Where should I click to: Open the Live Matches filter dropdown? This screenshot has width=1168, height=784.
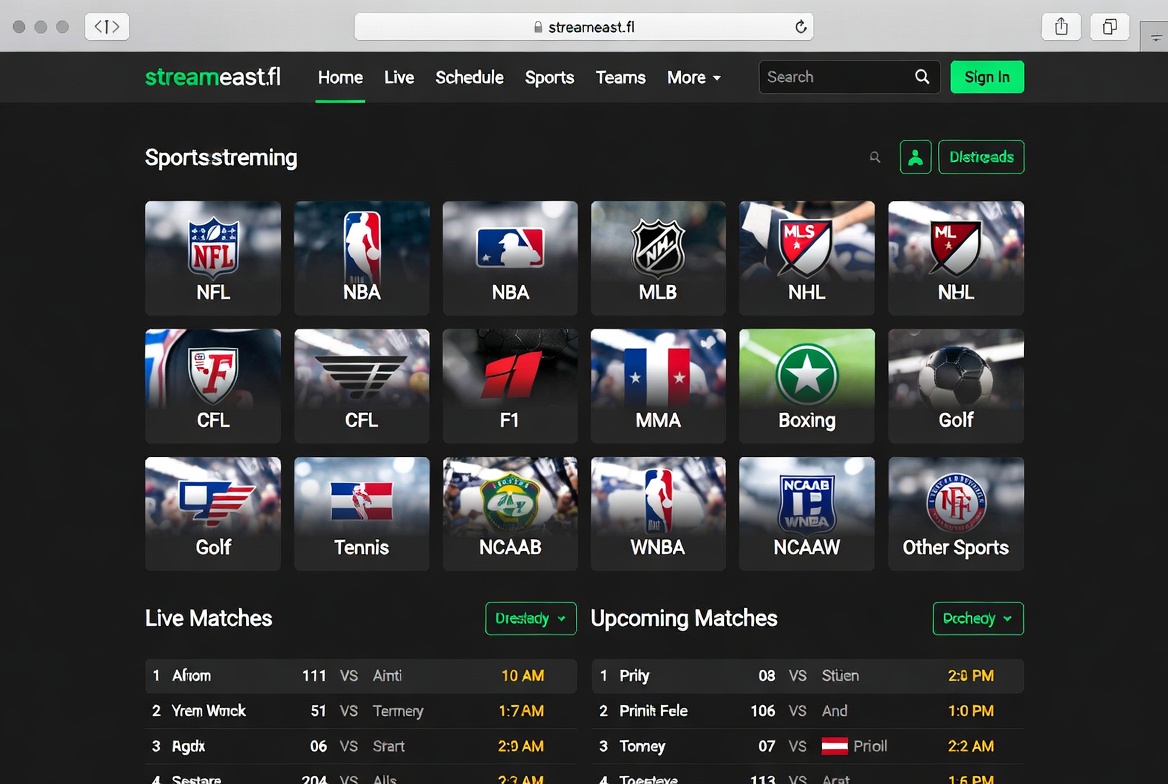[x=531, y=619]
